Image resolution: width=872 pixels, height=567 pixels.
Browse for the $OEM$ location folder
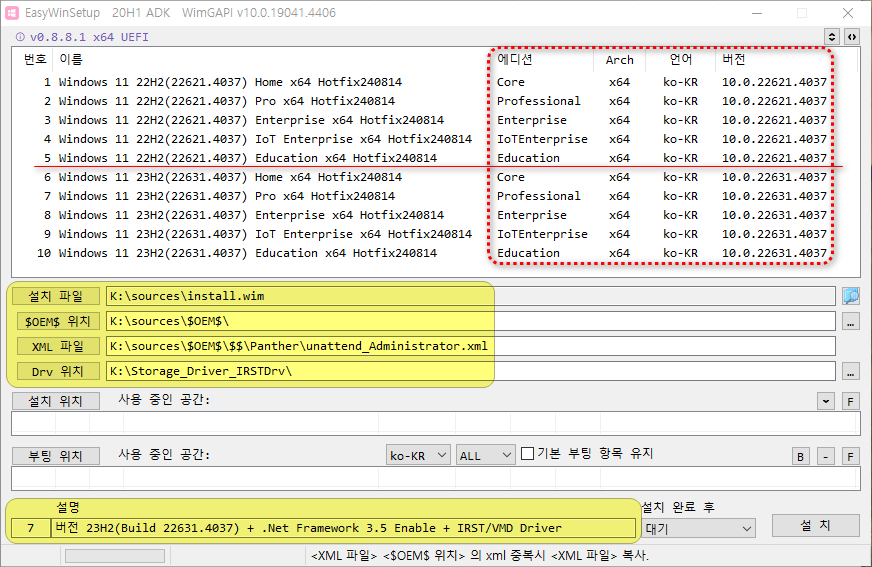click(x=850, y=321)
